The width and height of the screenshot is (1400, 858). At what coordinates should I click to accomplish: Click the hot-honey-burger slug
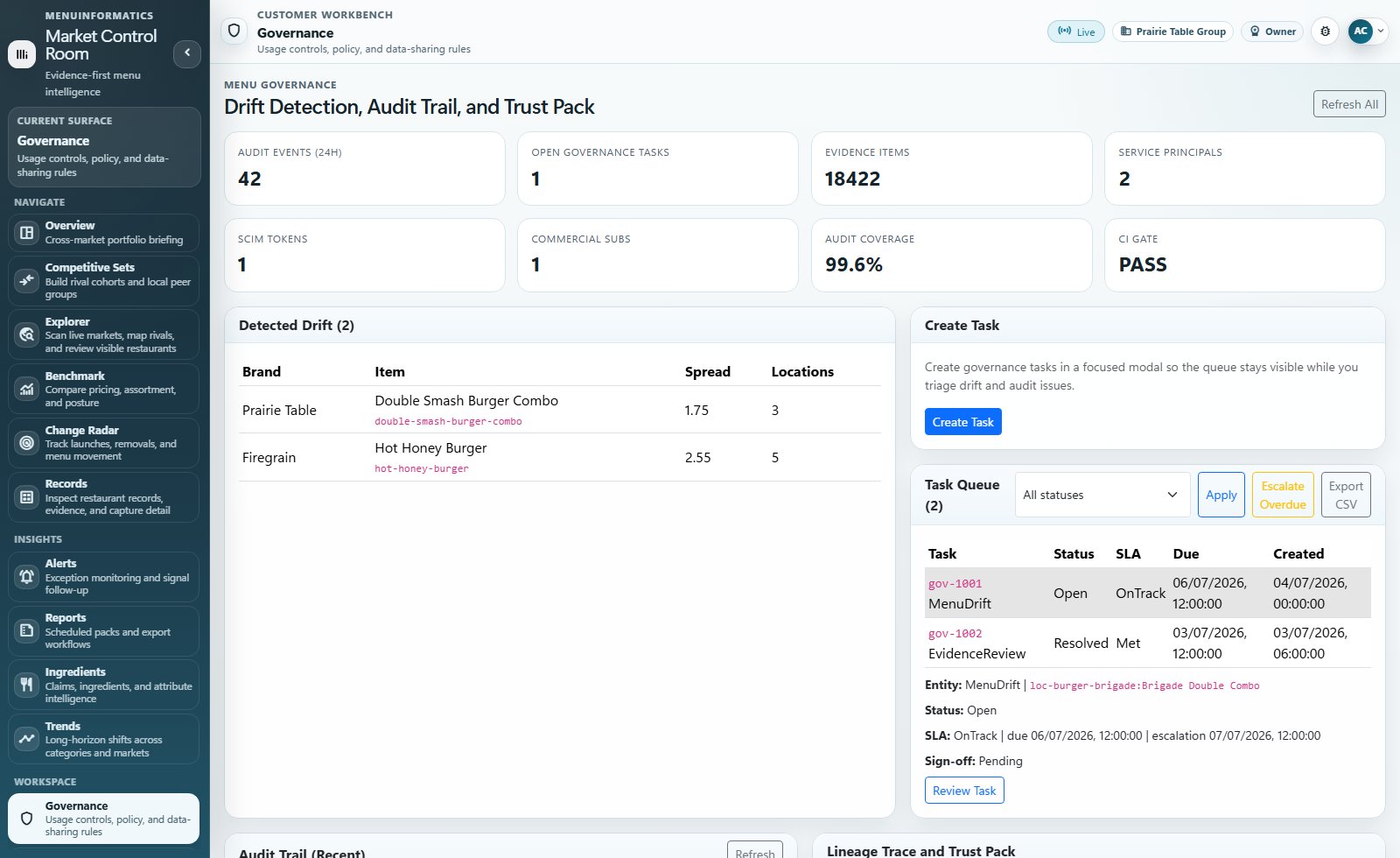[x=422, y=468]
